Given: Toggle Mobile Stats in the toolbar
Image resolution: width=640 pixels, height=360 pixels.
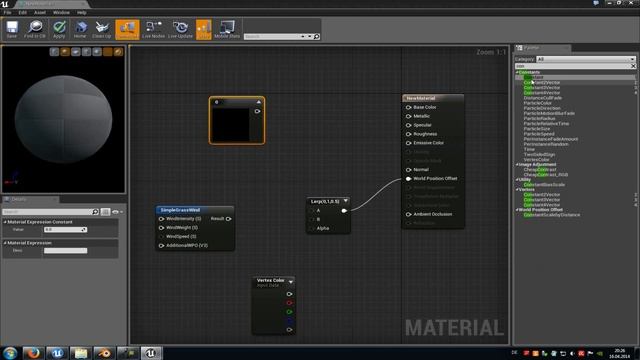Looking at the screenshot, I should 227,29.
